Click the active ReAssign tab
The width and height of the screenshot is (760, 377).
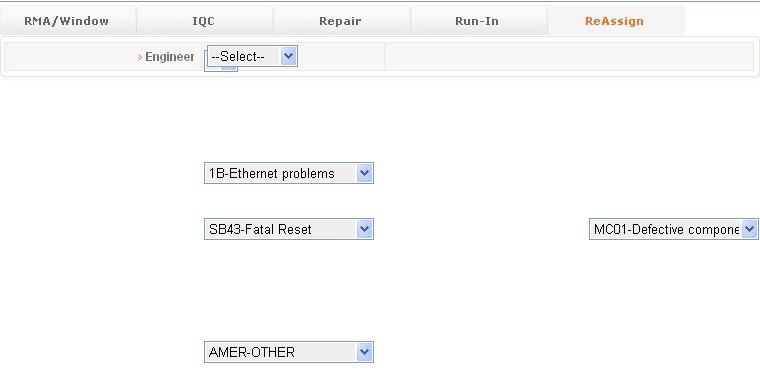[615, 21]
